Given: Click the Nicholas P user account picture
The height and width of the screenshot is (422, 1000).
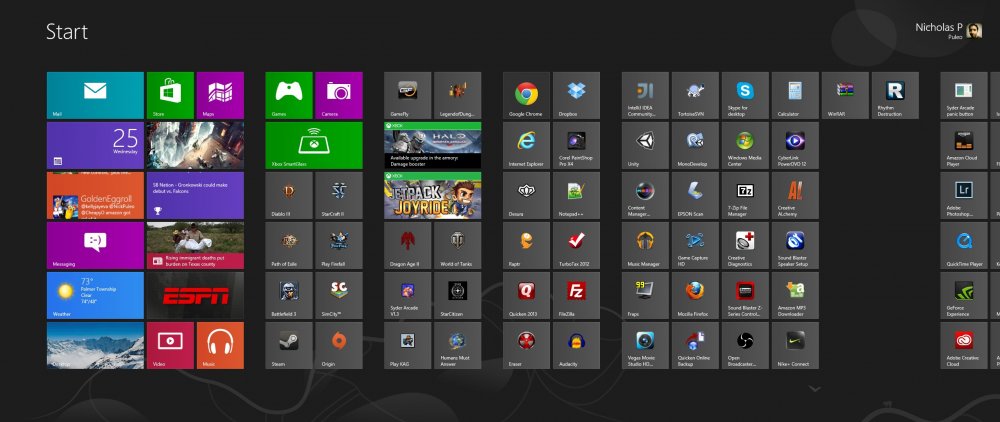Looking at the screenshot, I should click(974, 30).
